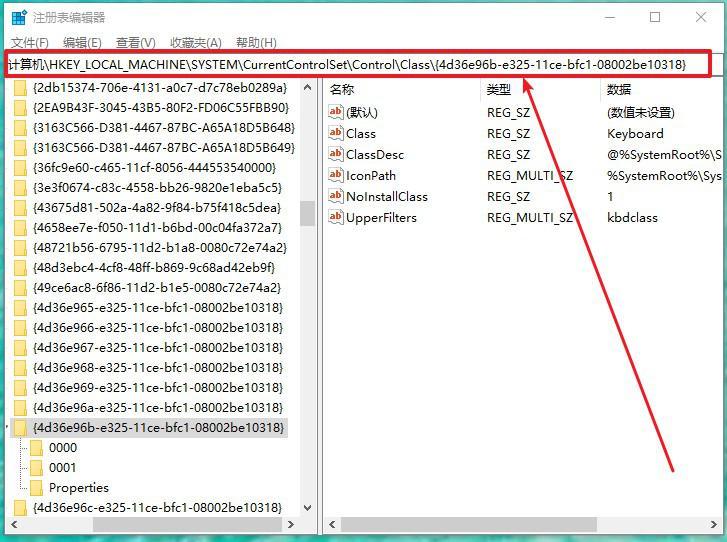Click the tree pane vertical scrollbar thumb
Viewport: 727px width, 542px height.
308,213
